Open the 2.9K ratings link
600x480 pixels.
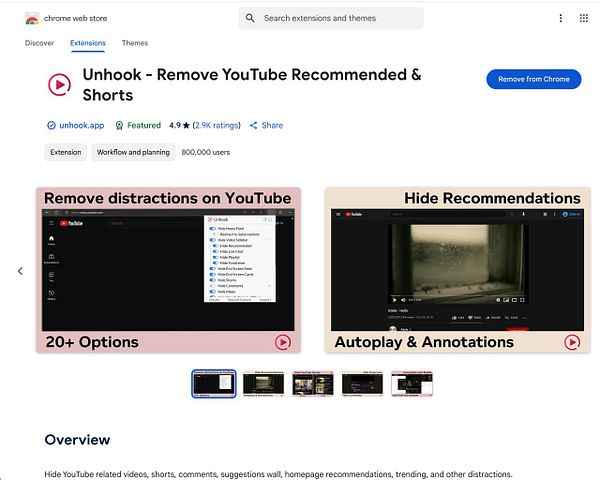tap(217, 125)
